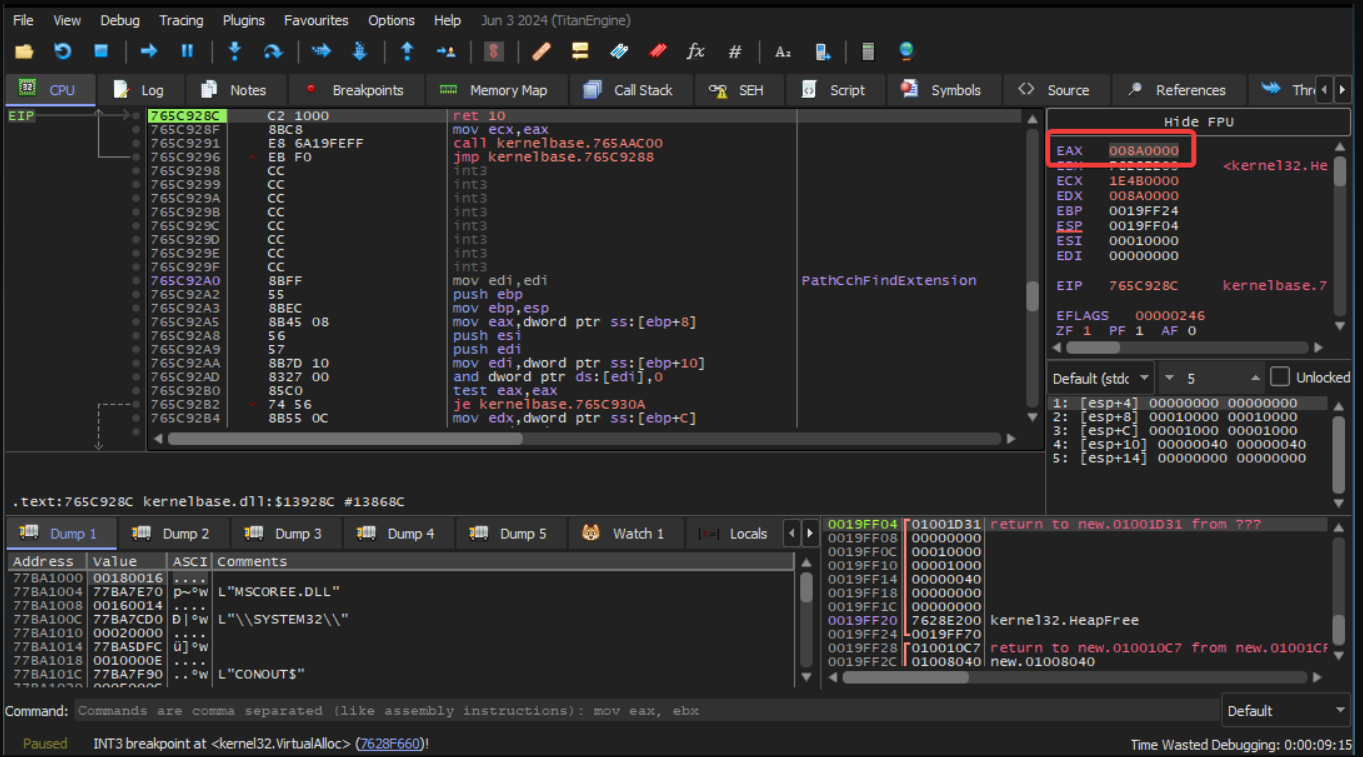Follow the 7628F660 address link in status bar

point(388,743)
